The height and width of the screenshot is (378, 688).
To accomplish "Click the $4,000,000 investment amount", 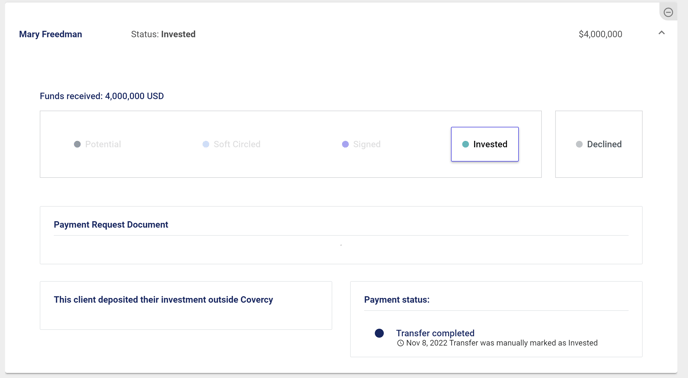I will point(600,34).
